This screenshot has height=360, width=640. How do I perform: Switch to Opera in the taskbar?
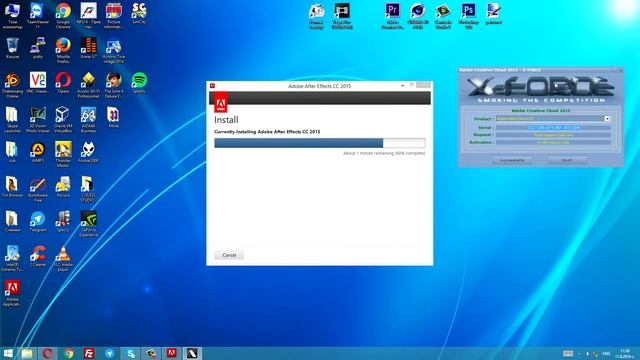(x=47, y=353)
